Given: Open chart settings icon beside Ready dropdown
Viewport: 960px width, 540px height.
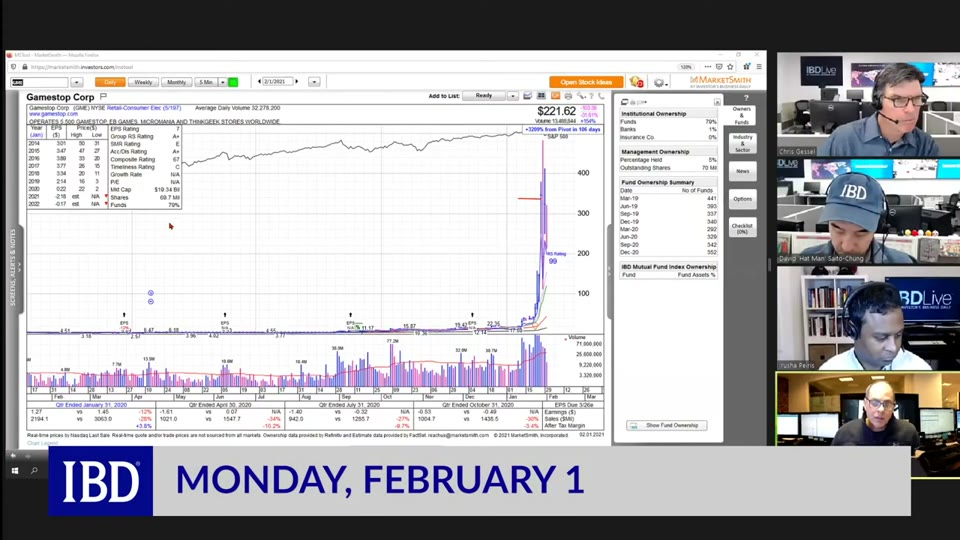Looking at the screenshot, I should coord(527,96).
